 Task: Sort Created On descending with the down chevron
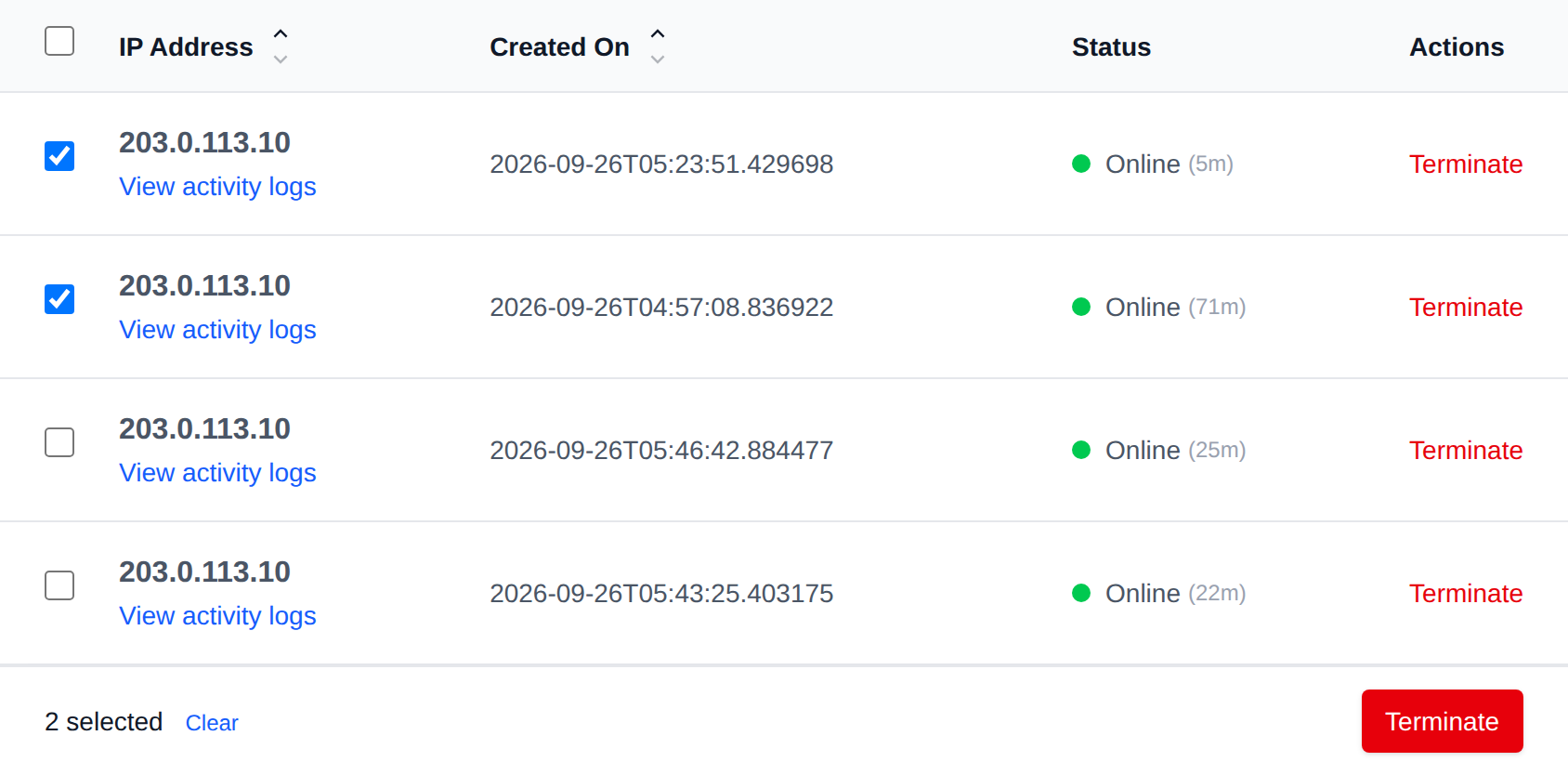658,59
